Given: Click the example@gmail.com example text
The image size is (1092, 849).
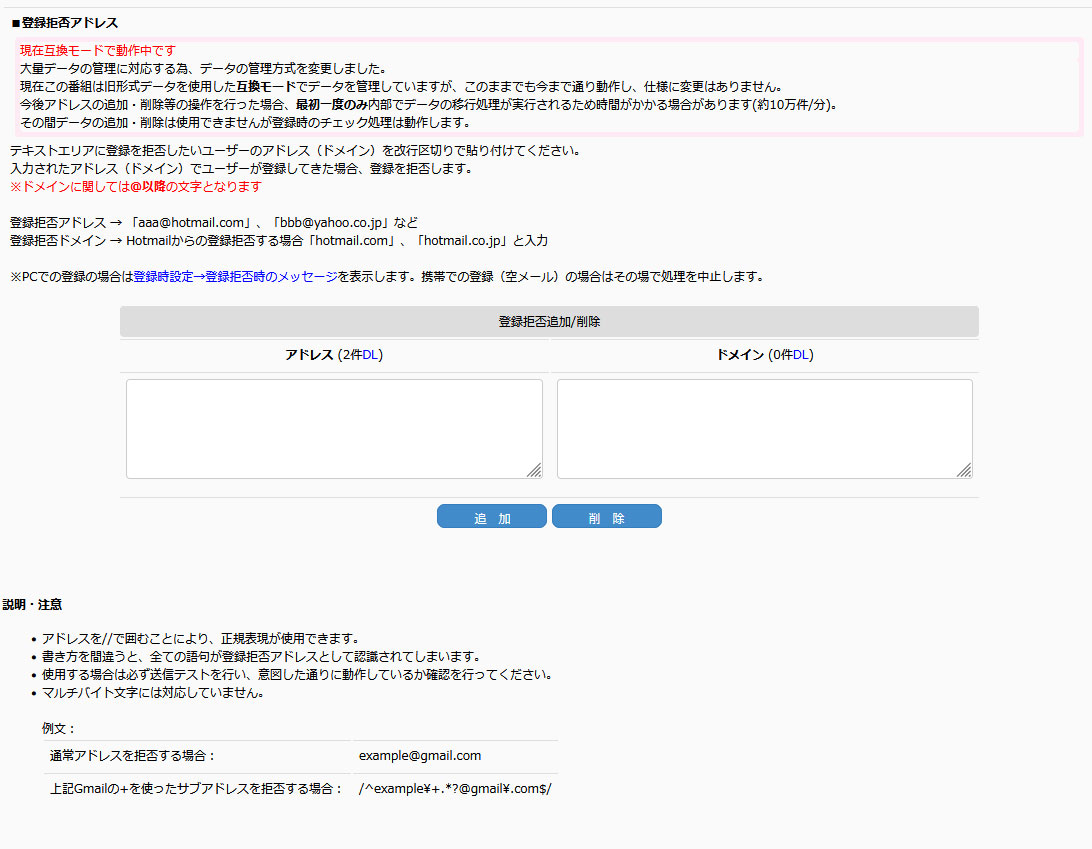Looking at the screenshot, I should point(420,756).
